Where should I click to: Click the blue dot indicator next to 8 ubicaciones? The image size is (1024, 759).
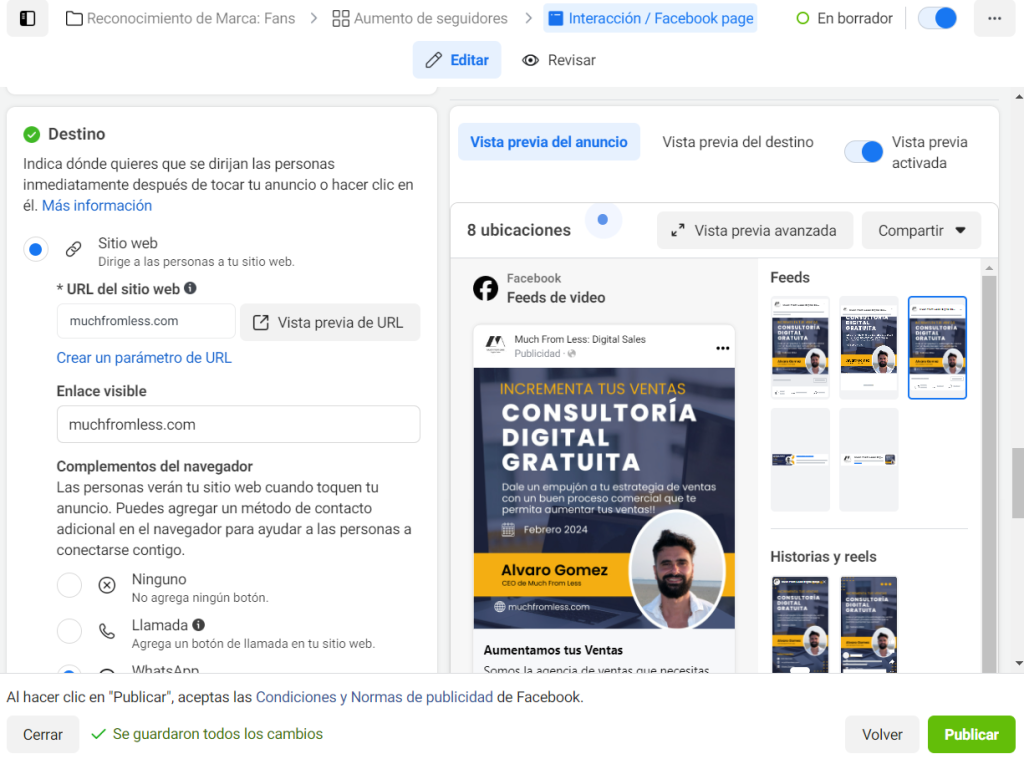[x=603, y=220]
